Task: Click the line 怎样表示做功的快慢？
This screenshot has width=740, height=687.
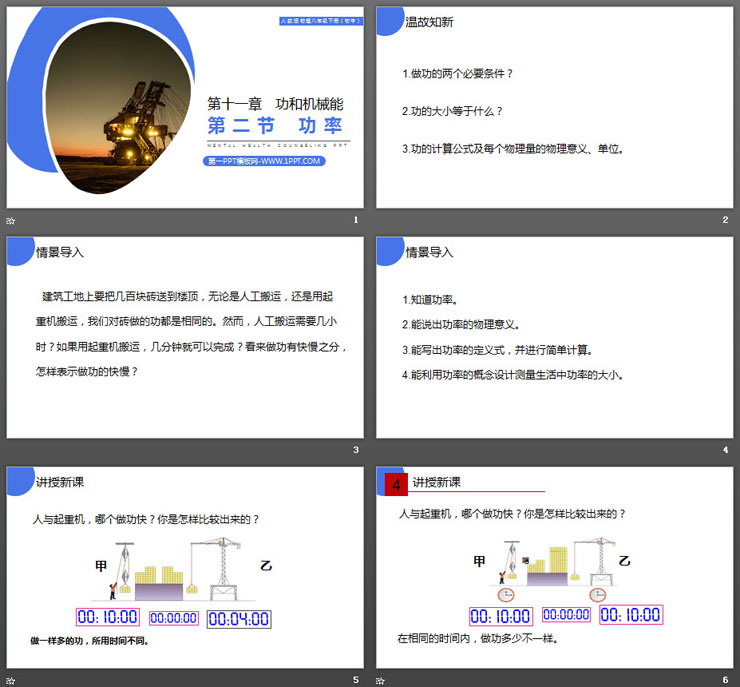Action: pos(87,372)
